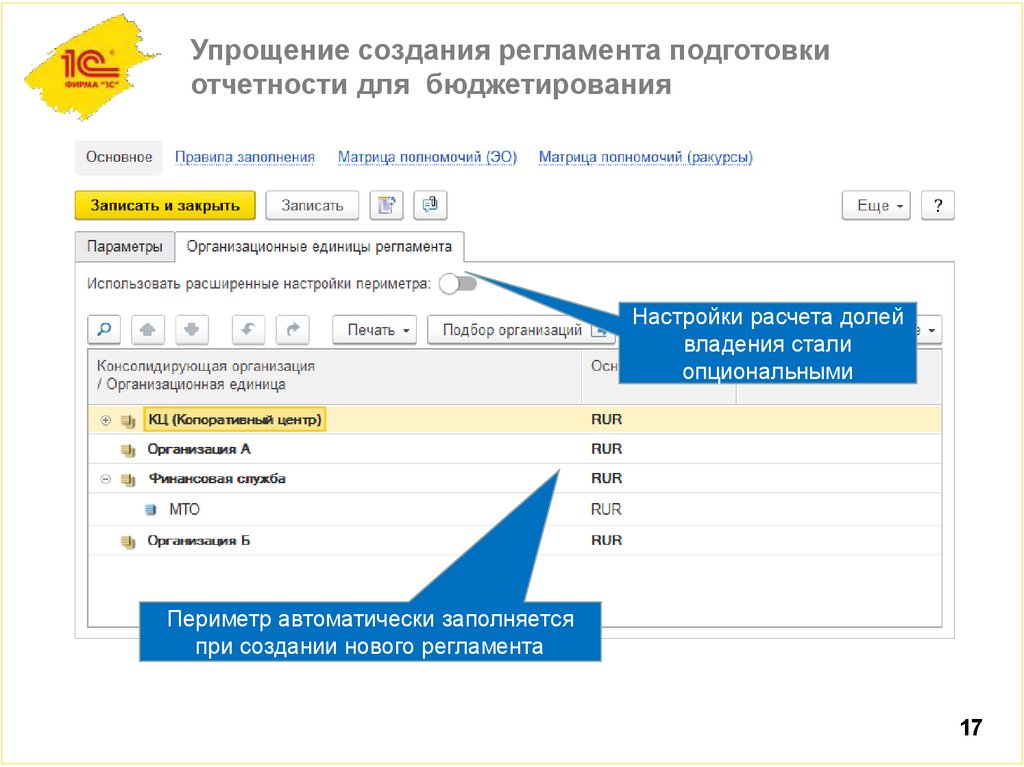Open Матрица полномочий (ЭО) section
The height and width of the screenshot is (767, 1024).
pos(428,157)
